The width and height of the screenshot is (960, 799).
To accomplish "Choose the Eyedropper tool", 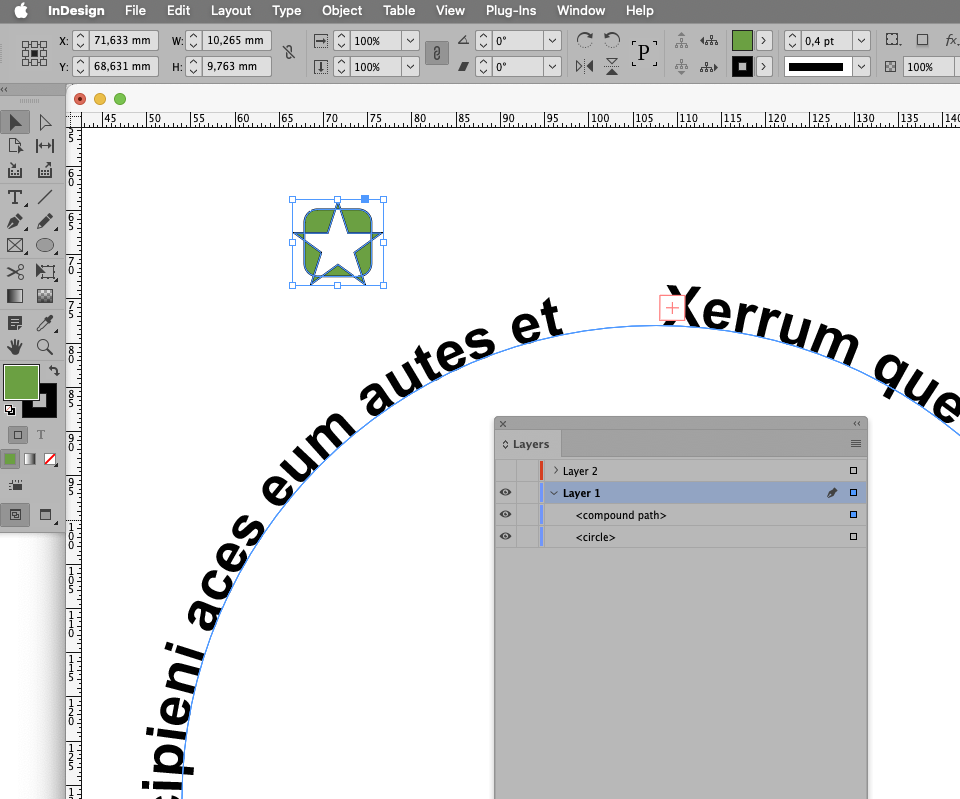I will (x=45, y=322).
